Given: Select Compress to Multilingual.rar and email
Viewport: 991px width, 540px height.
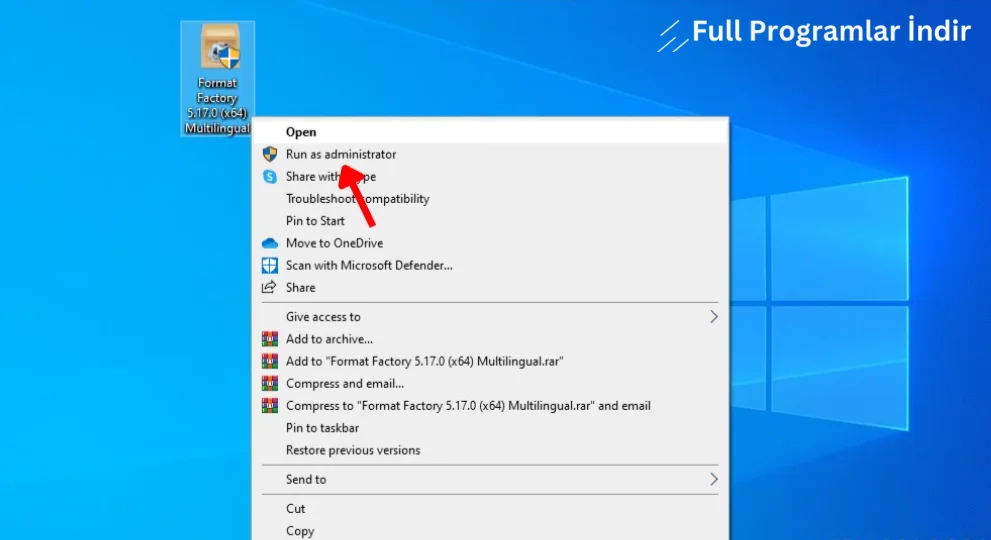Looking at the screenshot, I should pyautogui.click(x=490, y=405).
